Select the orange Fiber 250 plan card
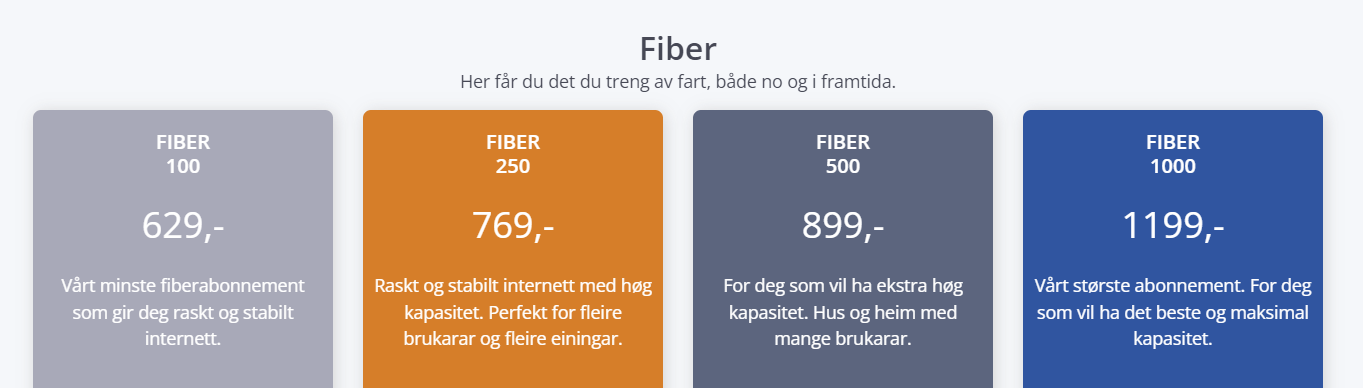This screenshot has height=388, width=1363. [513, 249]
